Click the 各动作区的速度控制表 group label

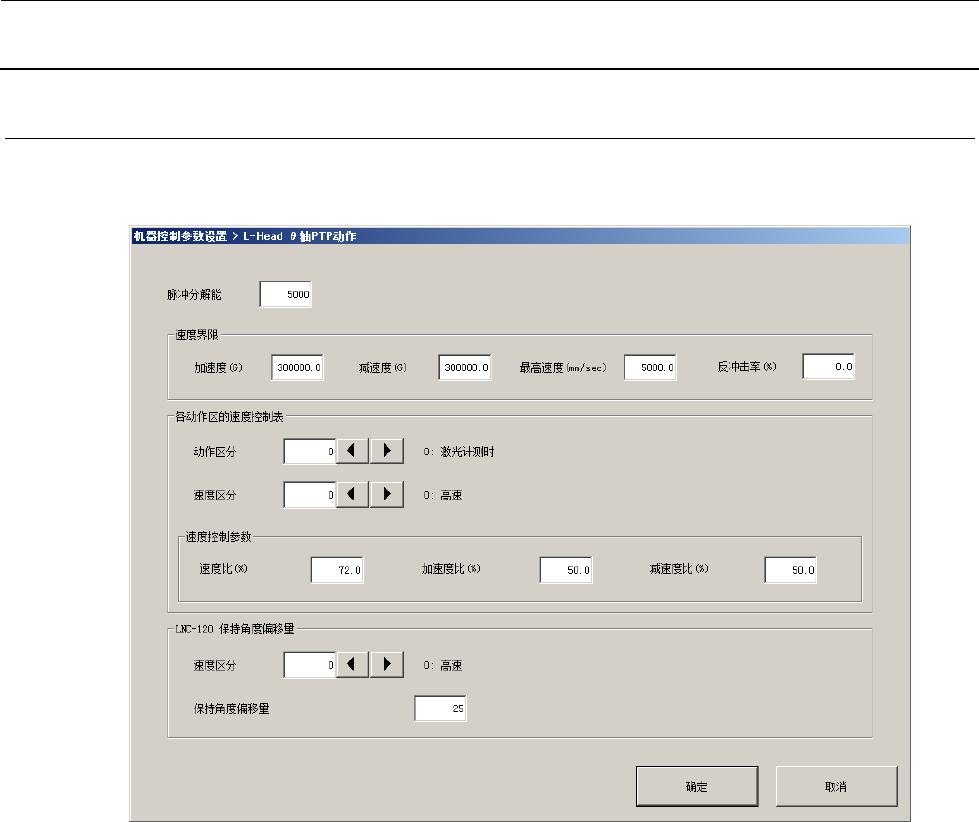pyautogui.click(x=229, y=416)
